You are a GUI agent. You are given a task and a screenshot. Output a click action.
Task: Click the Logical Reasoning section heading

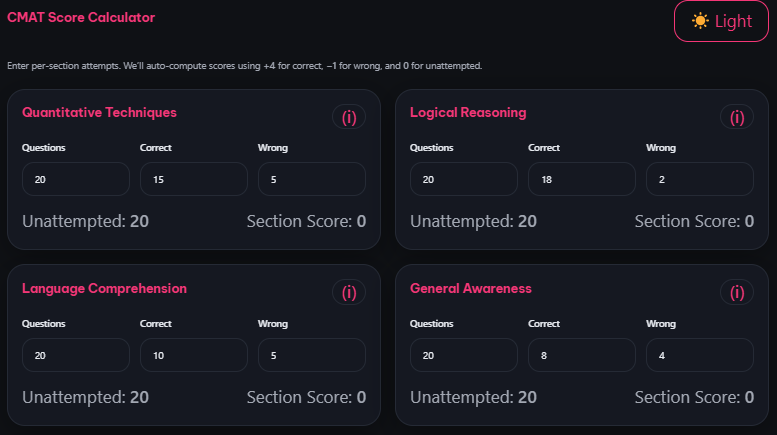pyautogui.click(x=468, y=113)
